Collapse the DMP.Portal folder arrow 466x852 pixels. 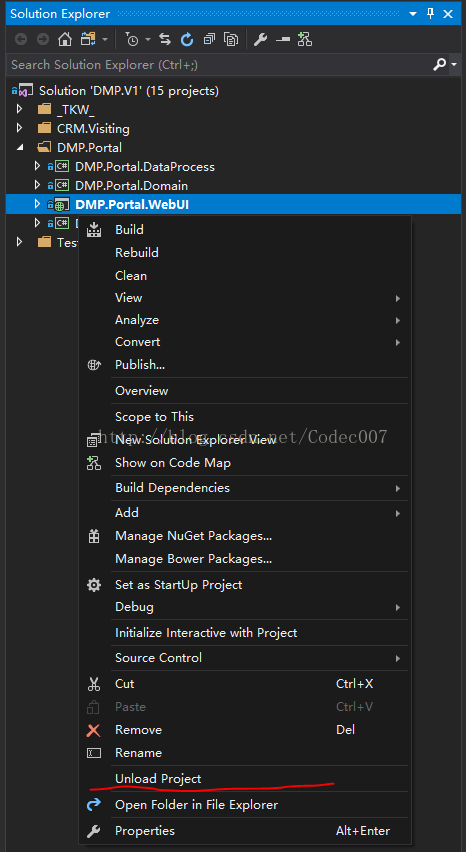[20, 147]
